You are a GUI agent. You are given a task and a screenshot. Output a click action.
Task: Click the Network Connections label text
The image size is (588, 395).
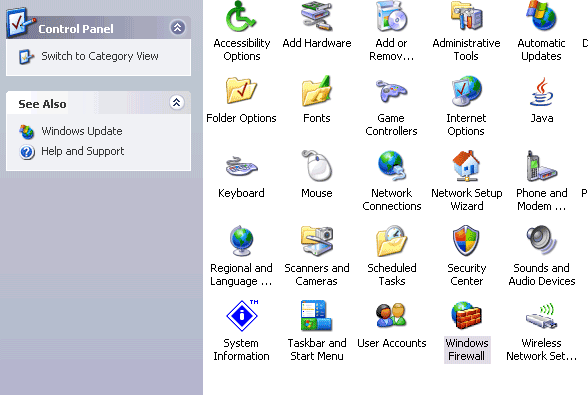coord(392,200)
